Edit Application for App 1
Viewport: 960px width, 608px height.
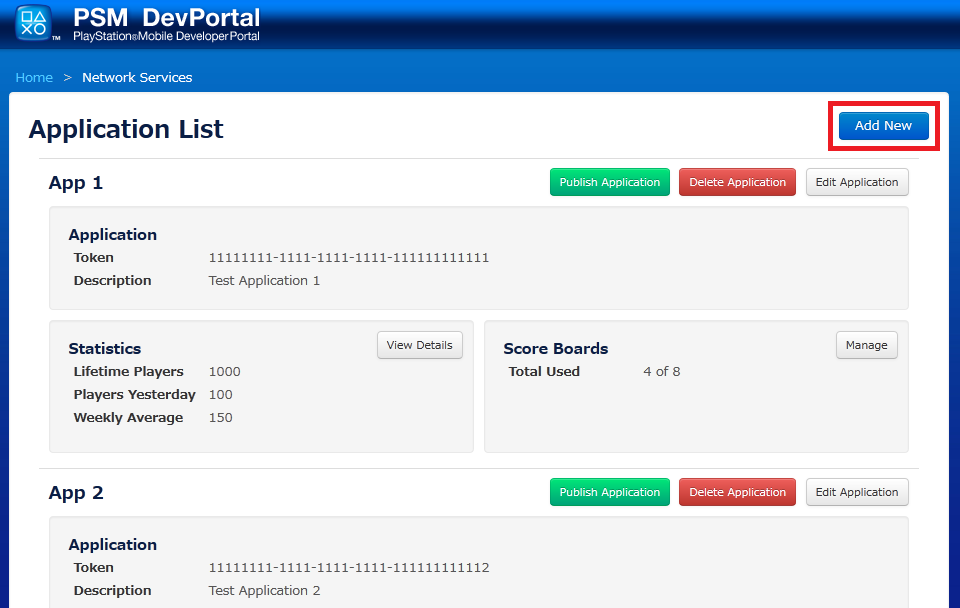point(856,182)
